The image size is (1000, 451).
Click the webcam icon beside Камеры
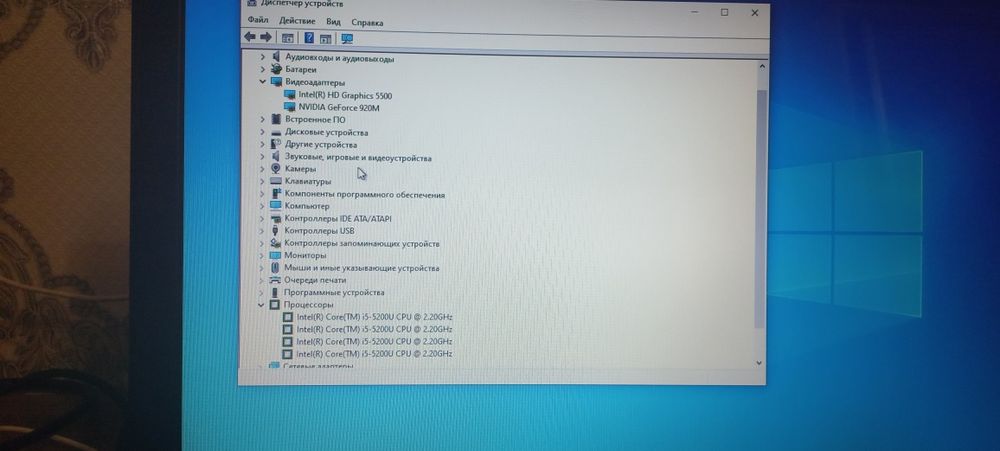pos(276,169)
